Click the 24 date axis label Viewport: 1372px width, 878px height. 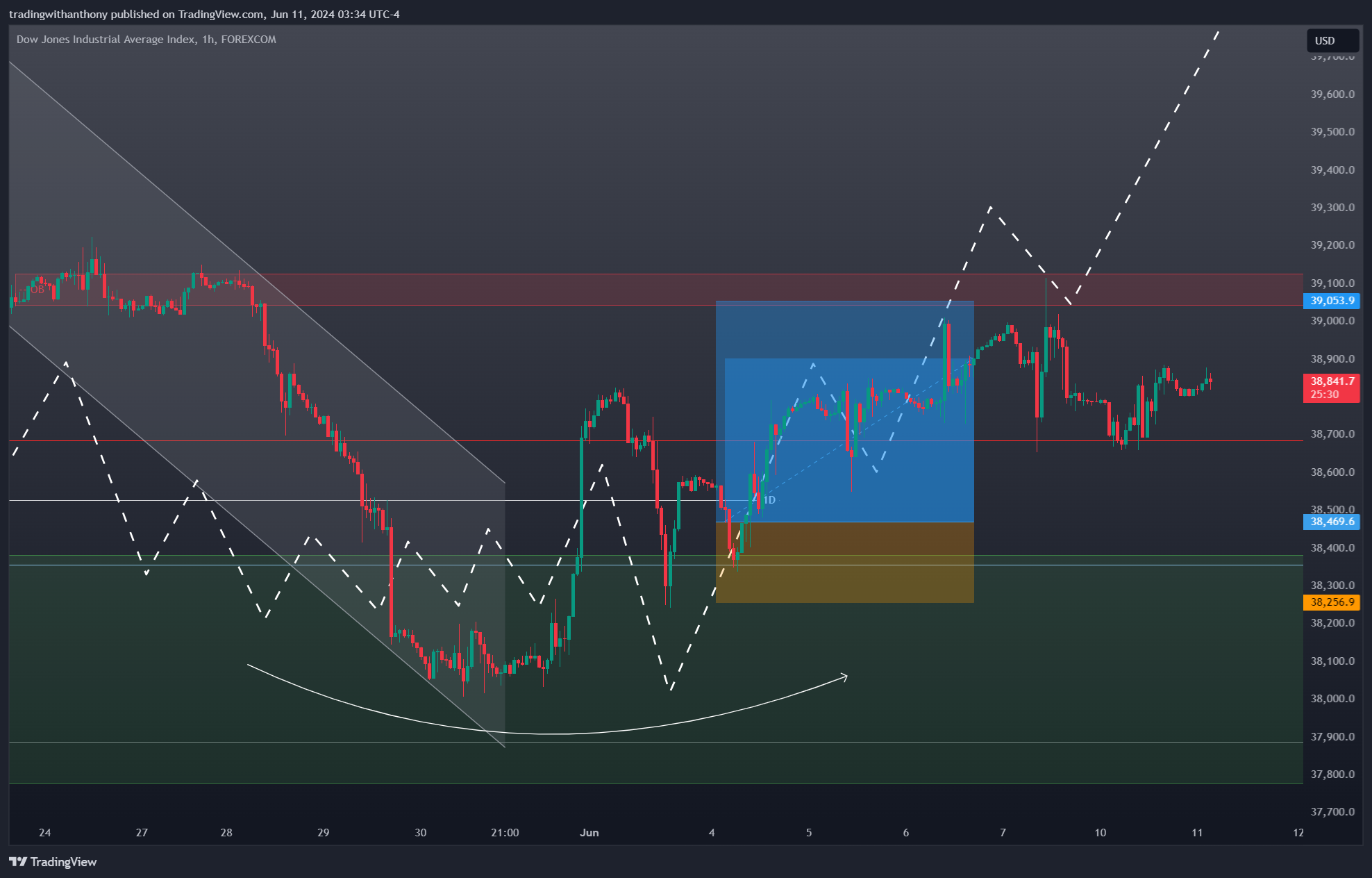coord(45,833)
